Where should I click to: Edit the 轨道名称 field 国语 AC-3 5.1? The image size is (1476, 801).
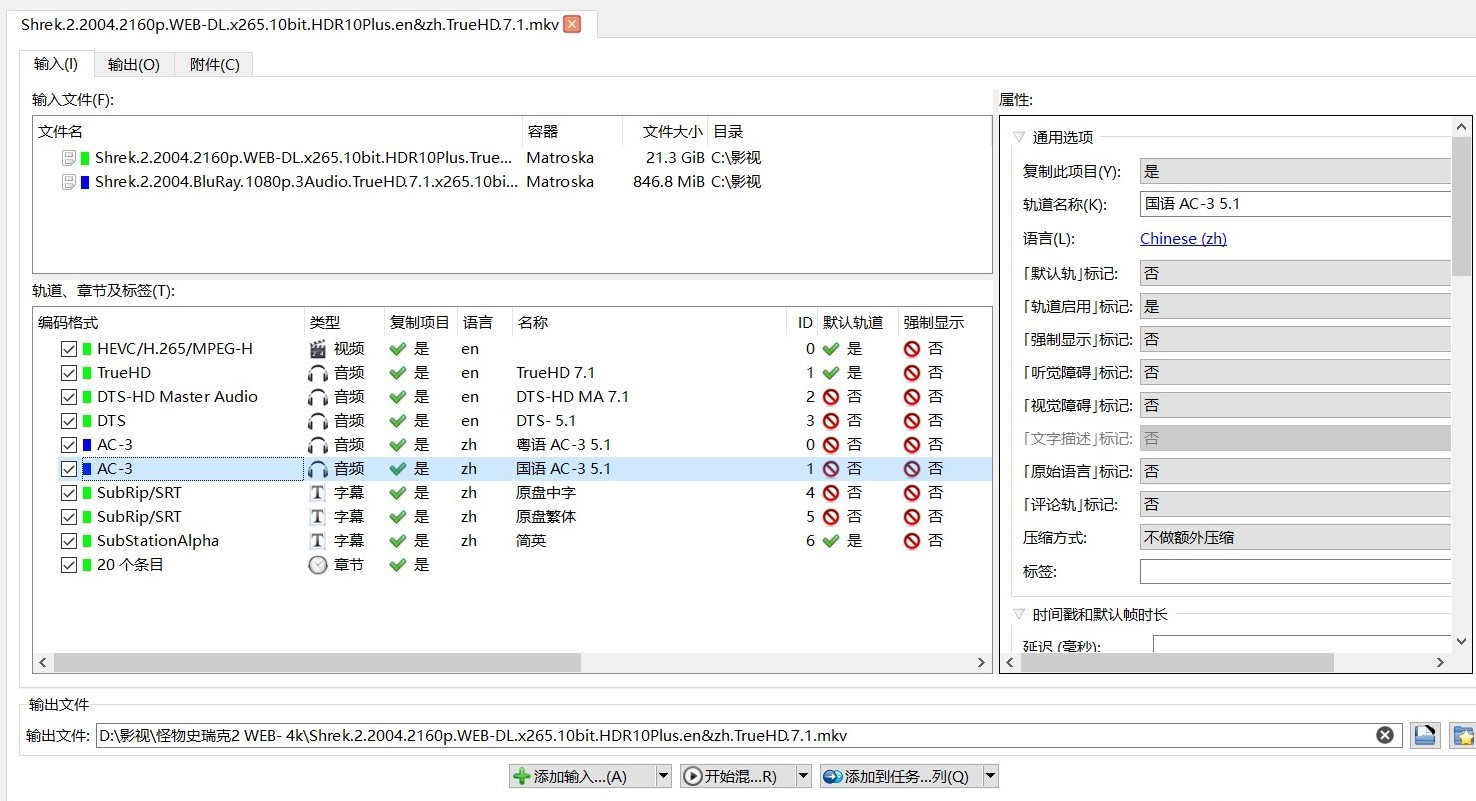(1295, 204)
